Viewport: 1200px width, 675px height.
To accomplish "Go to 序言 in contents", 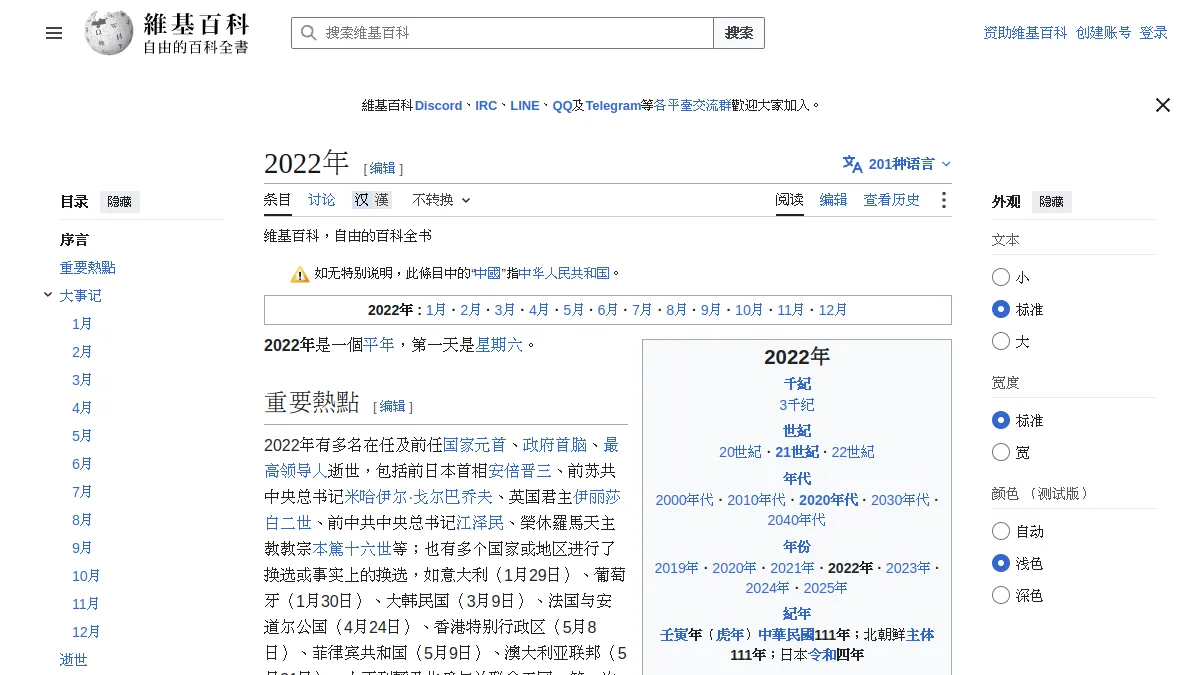I will click(x=74, y=240).
